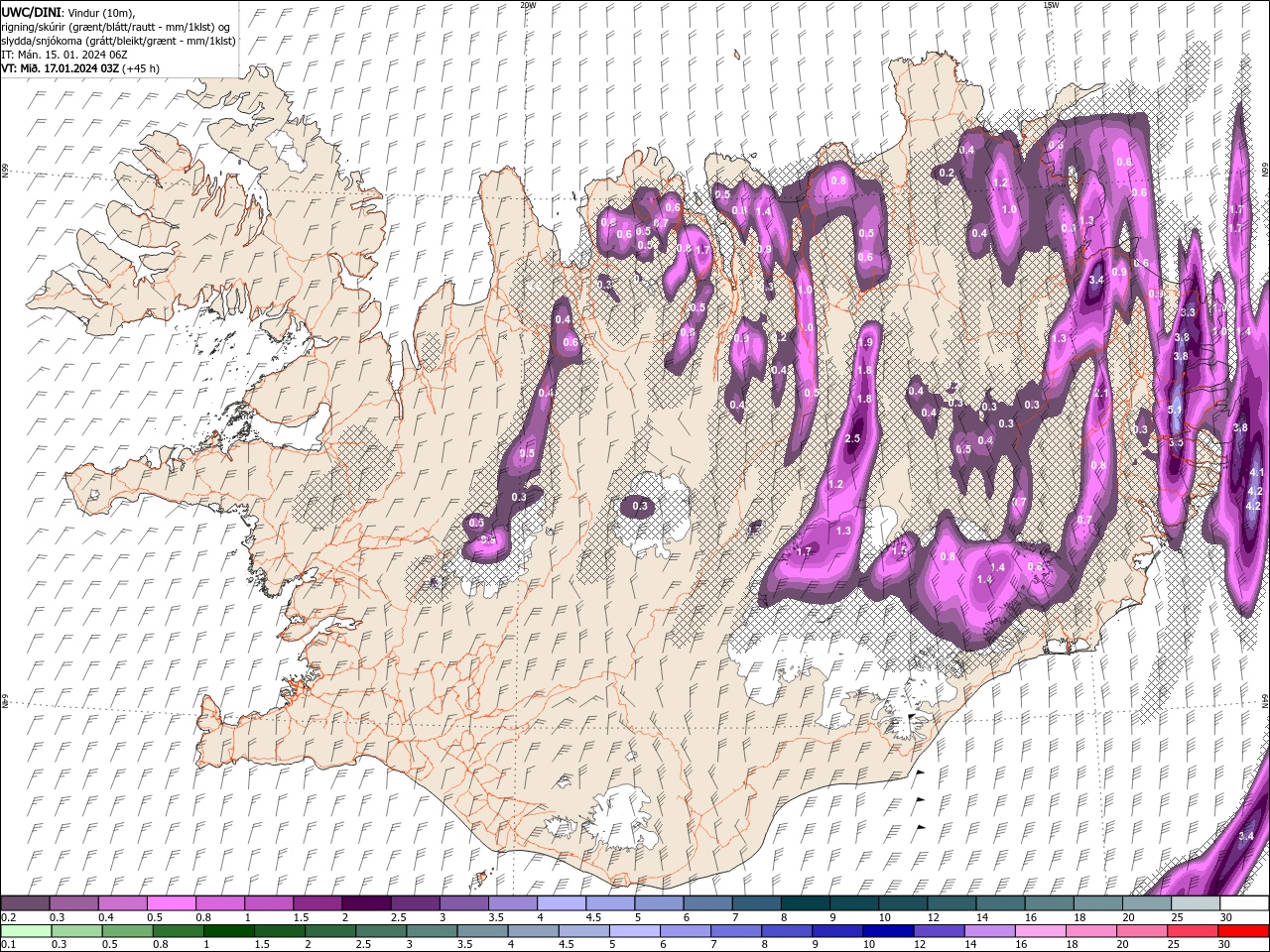Click the 2.5 value inside the central snow band

pyautogui.click(x=852, y=439)
